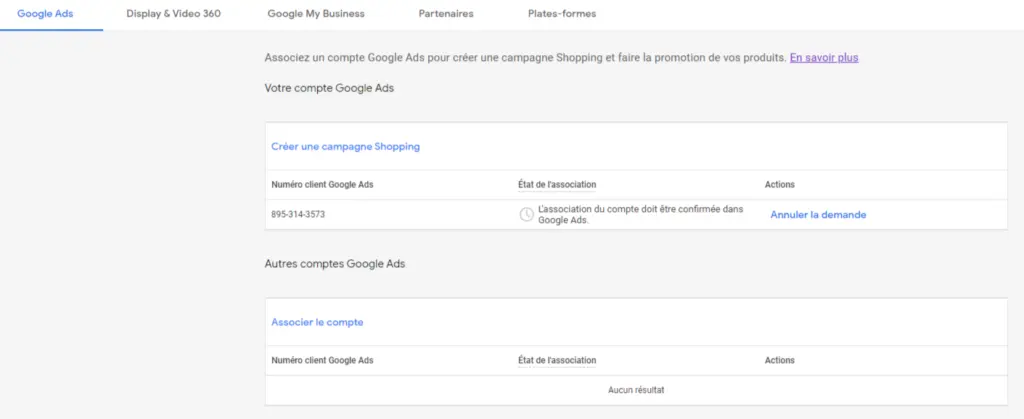Image resolution: width=1024 pixels, height=419 pixels.
Task: Click Numéro client Google Ads header in first table
Action: pos(323,185)
